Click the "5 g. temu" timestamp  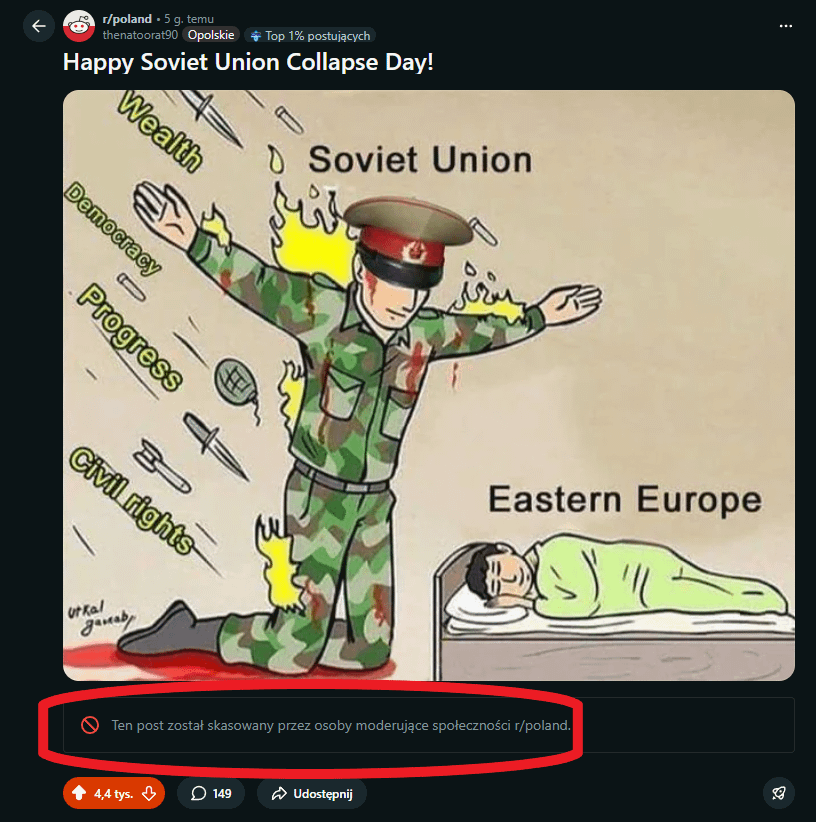pos(189,18)
